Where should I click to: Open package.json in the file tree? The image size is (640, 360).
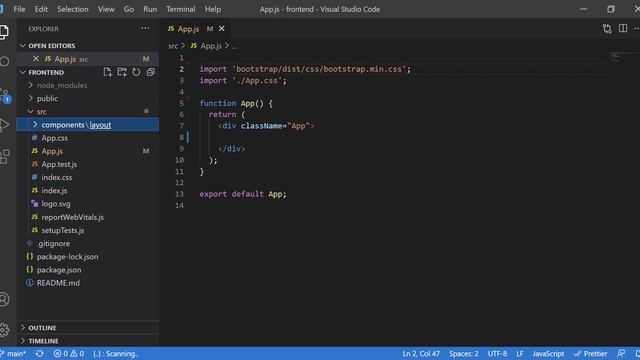[87, 270]
